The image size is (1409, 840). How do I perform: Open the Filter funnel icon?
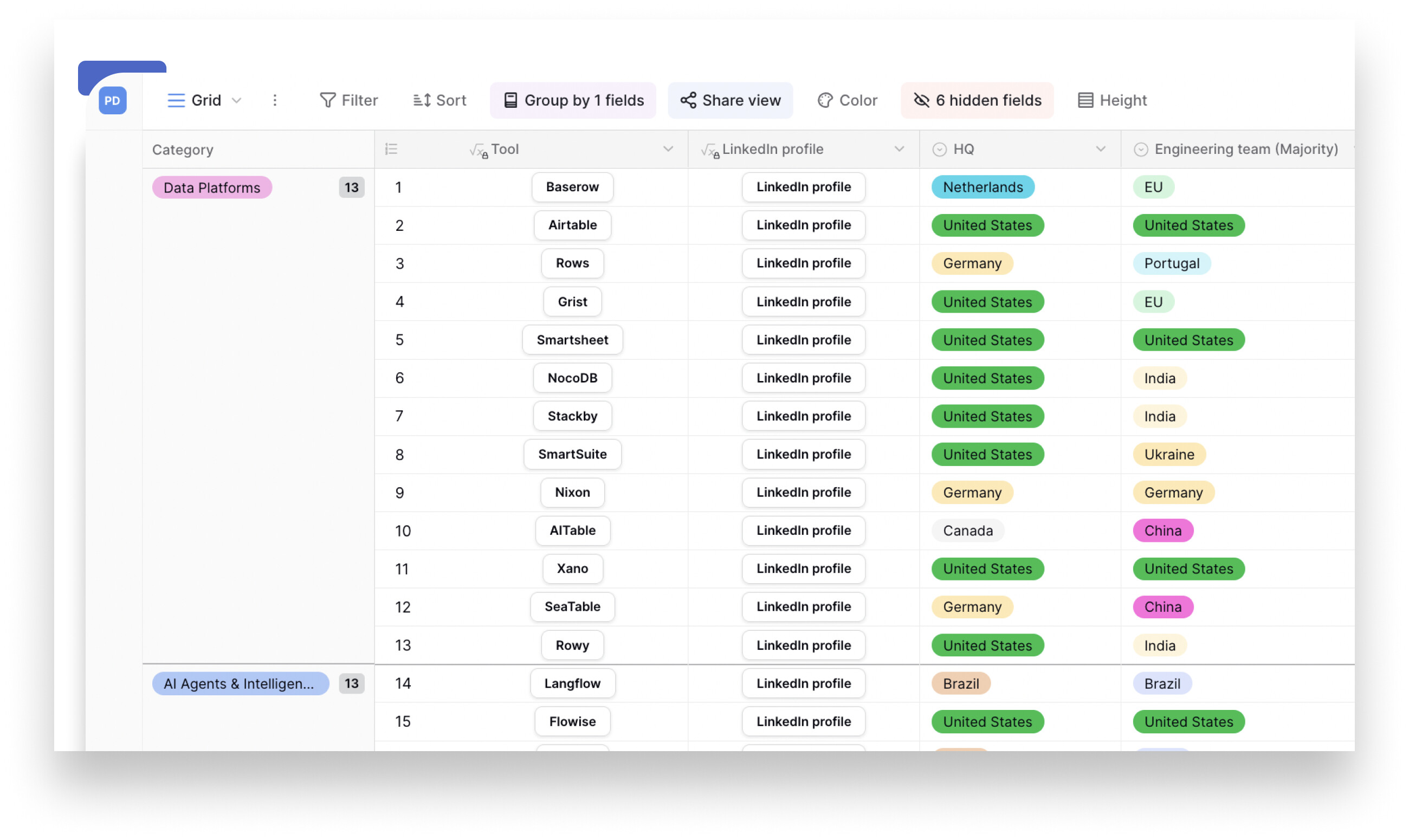[327, 100]
